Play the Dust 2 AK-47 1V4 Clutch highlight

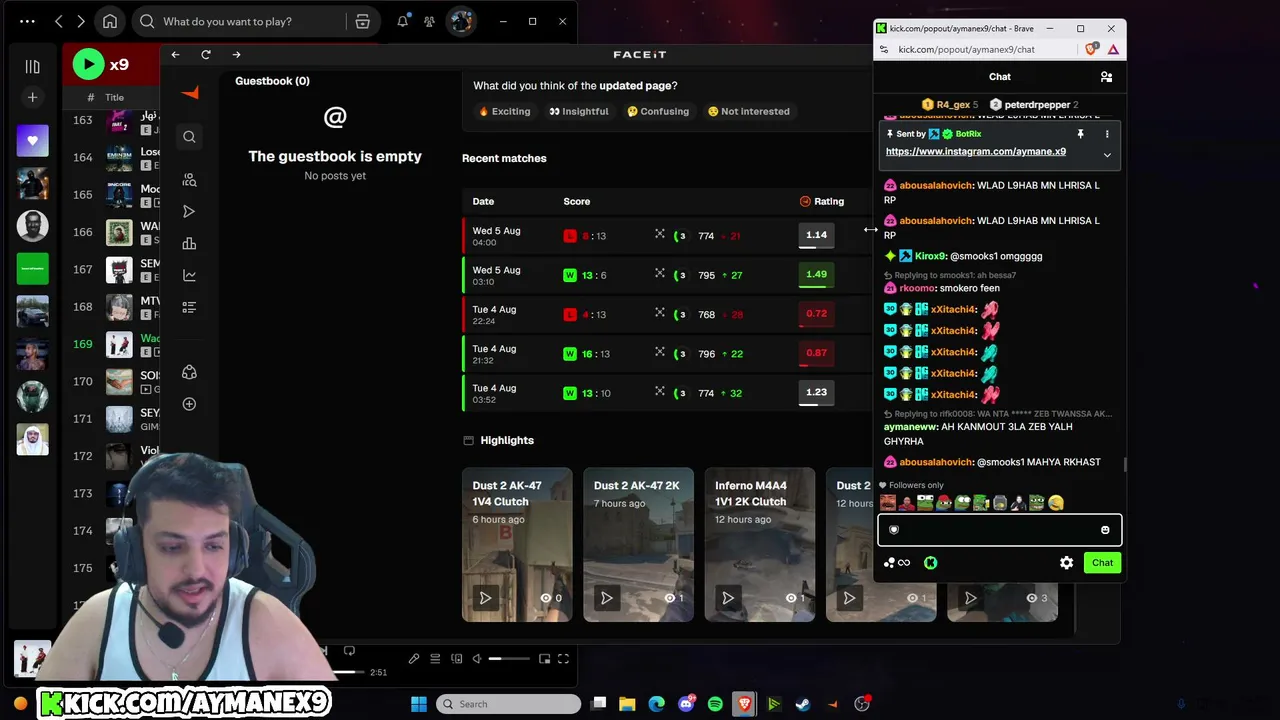pos(485,598)
